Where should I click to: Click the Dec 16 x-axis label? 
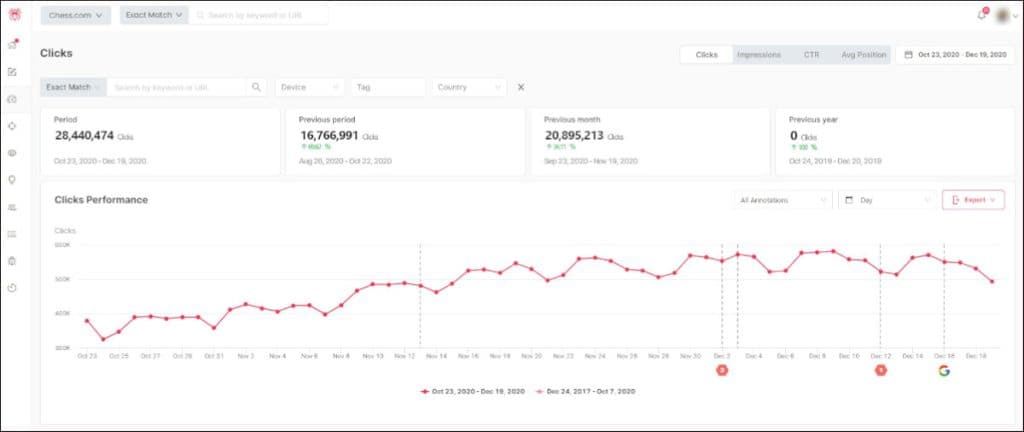point(944,356)
